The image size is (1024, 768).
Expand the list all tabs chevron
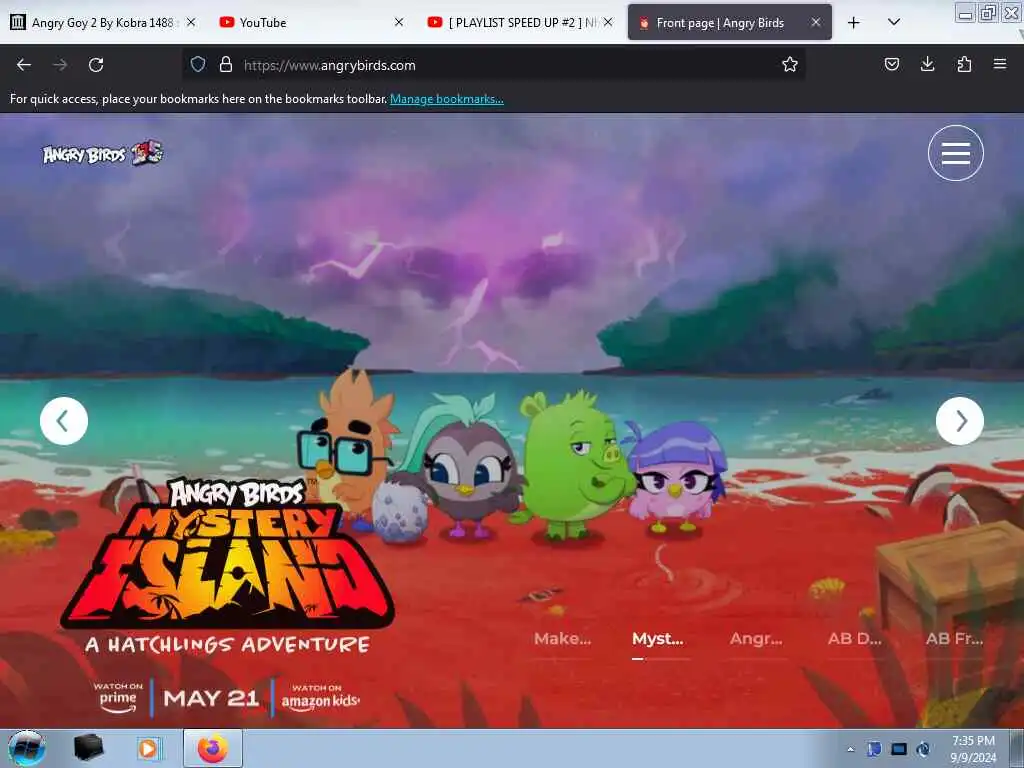tap(894, 22)
